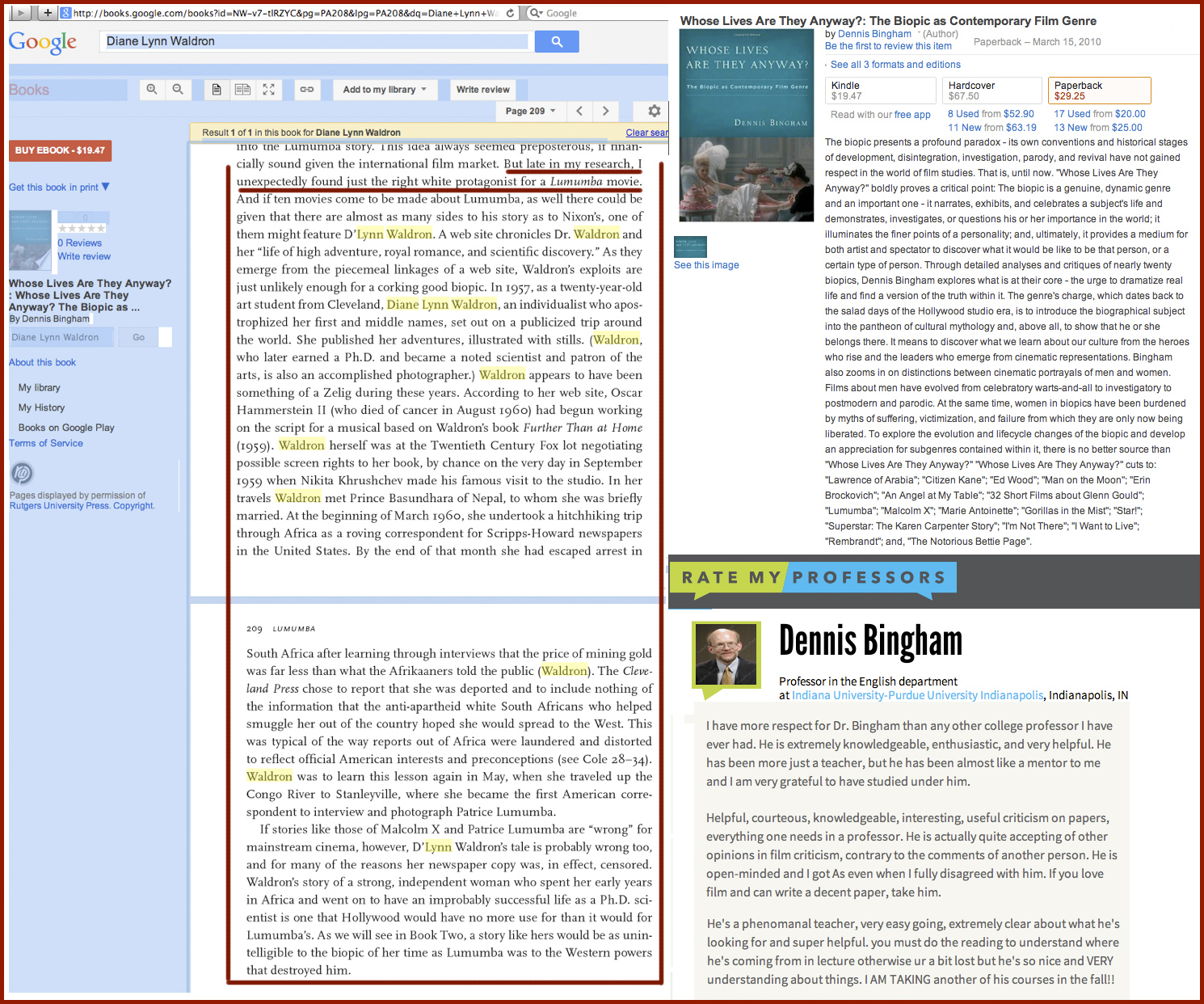Reload the page in the address bar

click(510, 13)
